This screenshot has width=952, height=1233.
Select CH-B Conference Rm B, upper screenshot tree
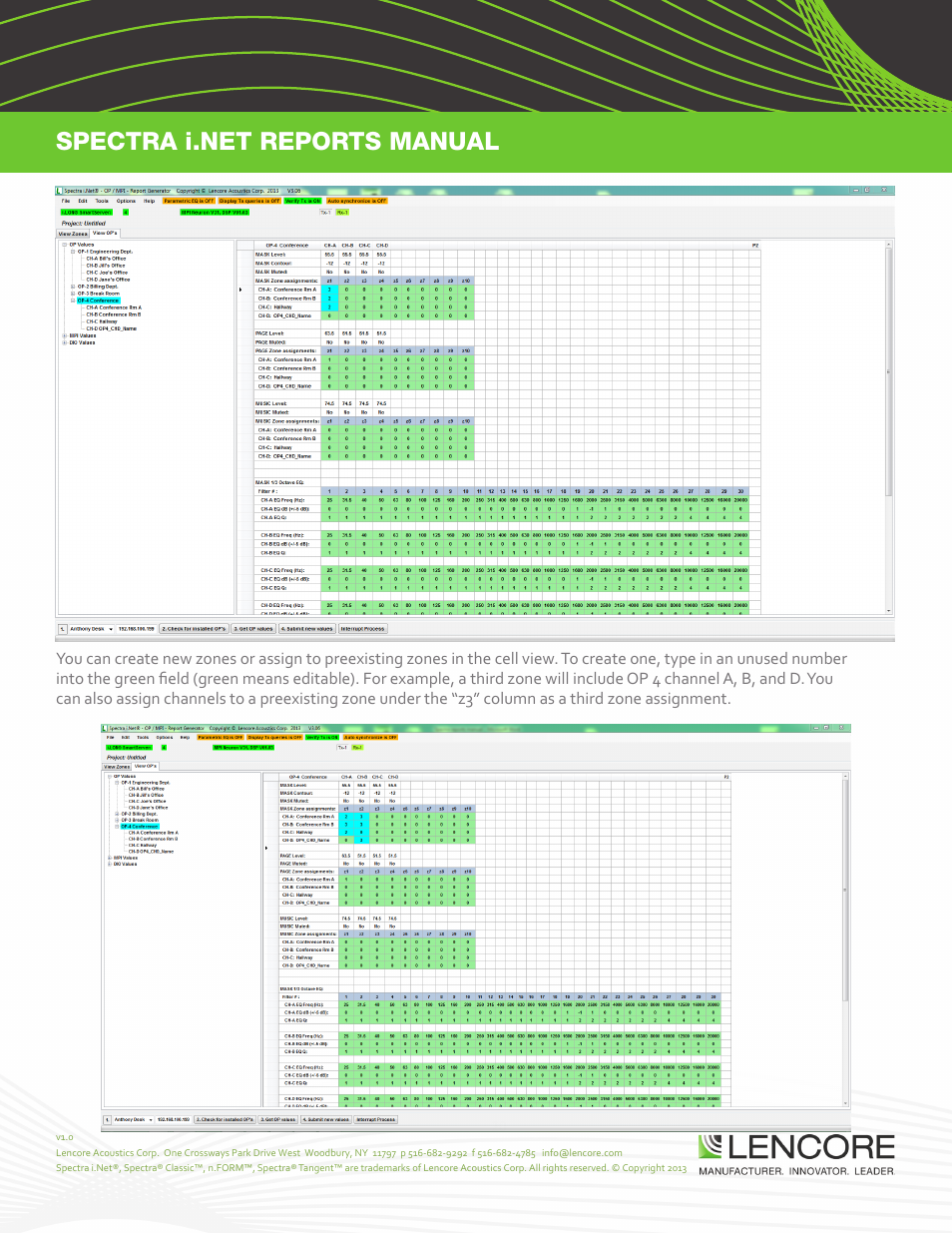click(x=114, y=314)
